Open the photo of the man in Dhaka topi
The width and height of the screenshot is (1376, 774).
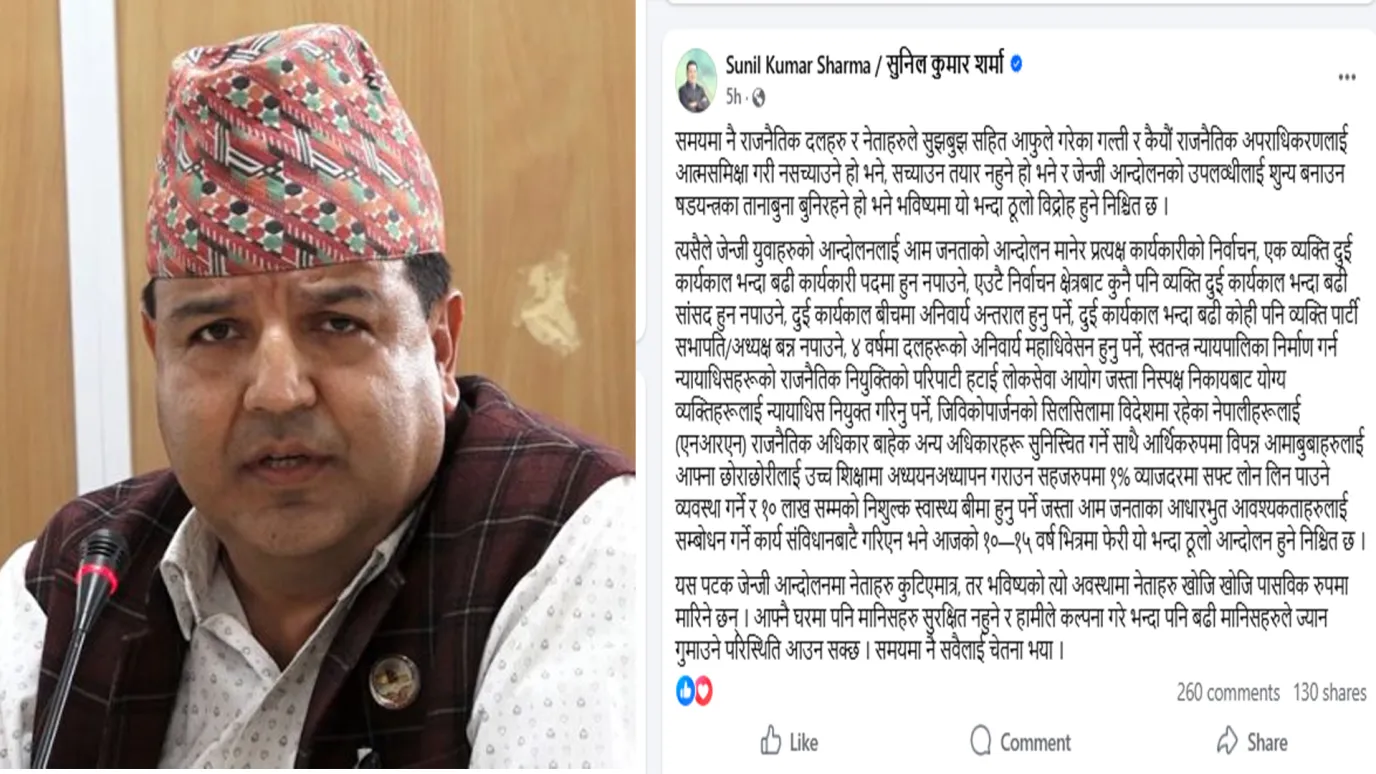coord(318,387)
